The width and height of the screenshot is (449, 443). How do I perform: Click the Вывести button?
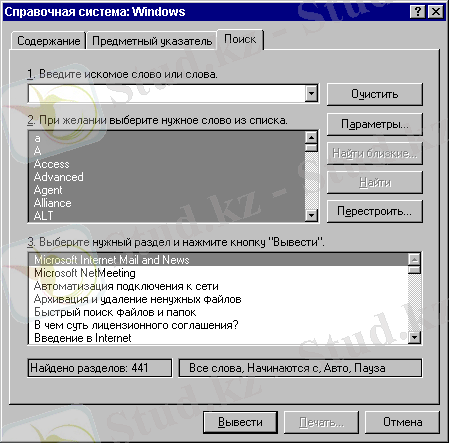pyautogui.click(x=240, y=422)
